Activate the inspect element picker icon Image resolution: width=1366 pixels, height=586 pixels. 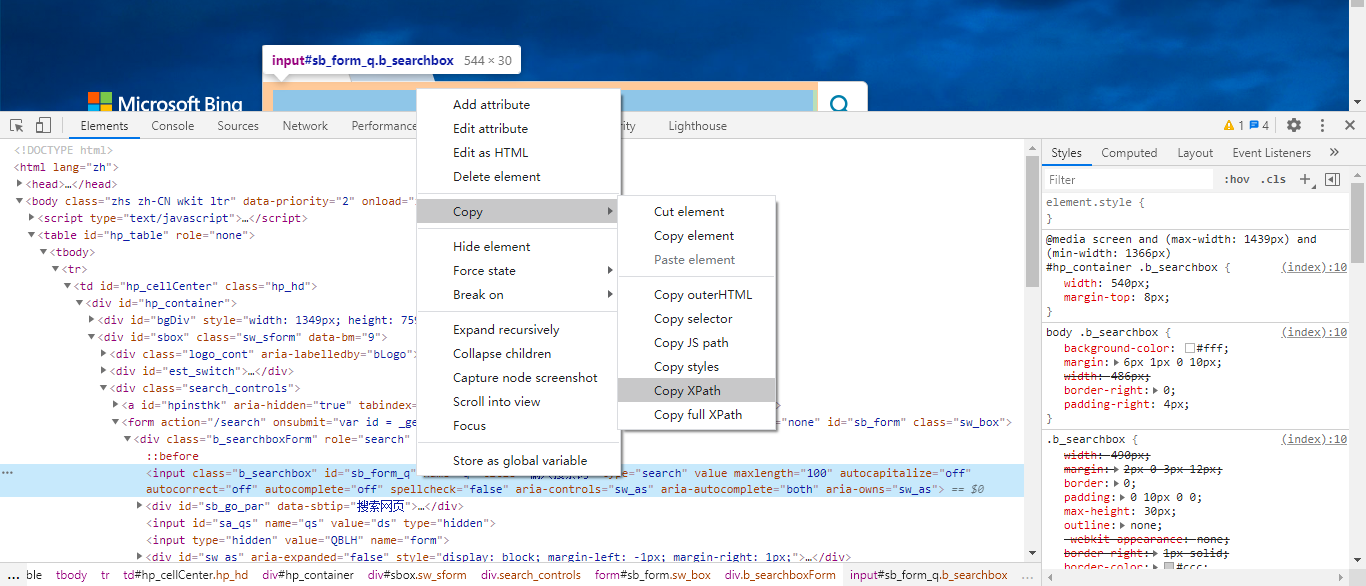coord(17,126)
